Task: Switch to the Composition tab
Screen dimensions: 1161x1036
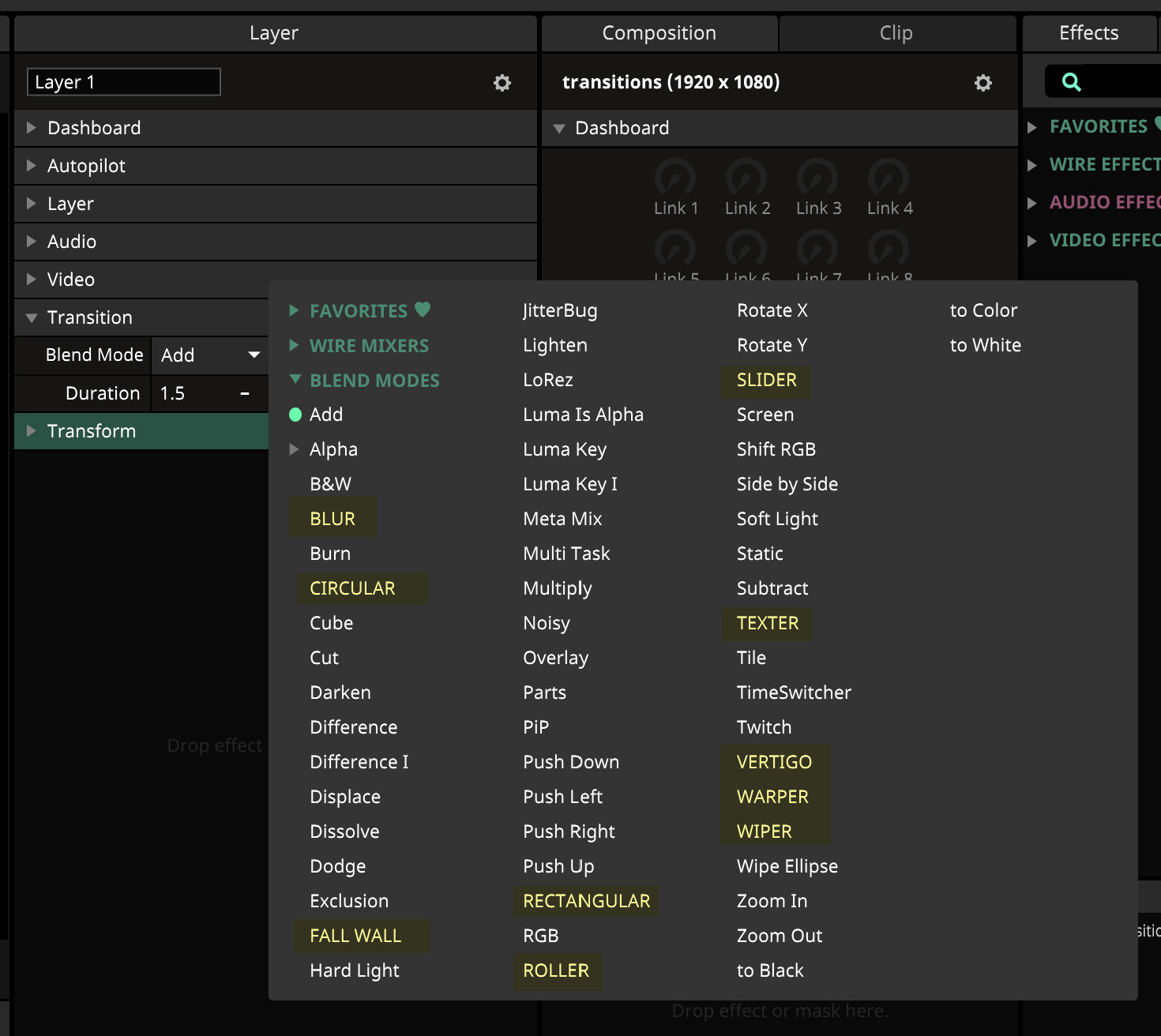Action: pyautogui.click(x=659, y=33)
